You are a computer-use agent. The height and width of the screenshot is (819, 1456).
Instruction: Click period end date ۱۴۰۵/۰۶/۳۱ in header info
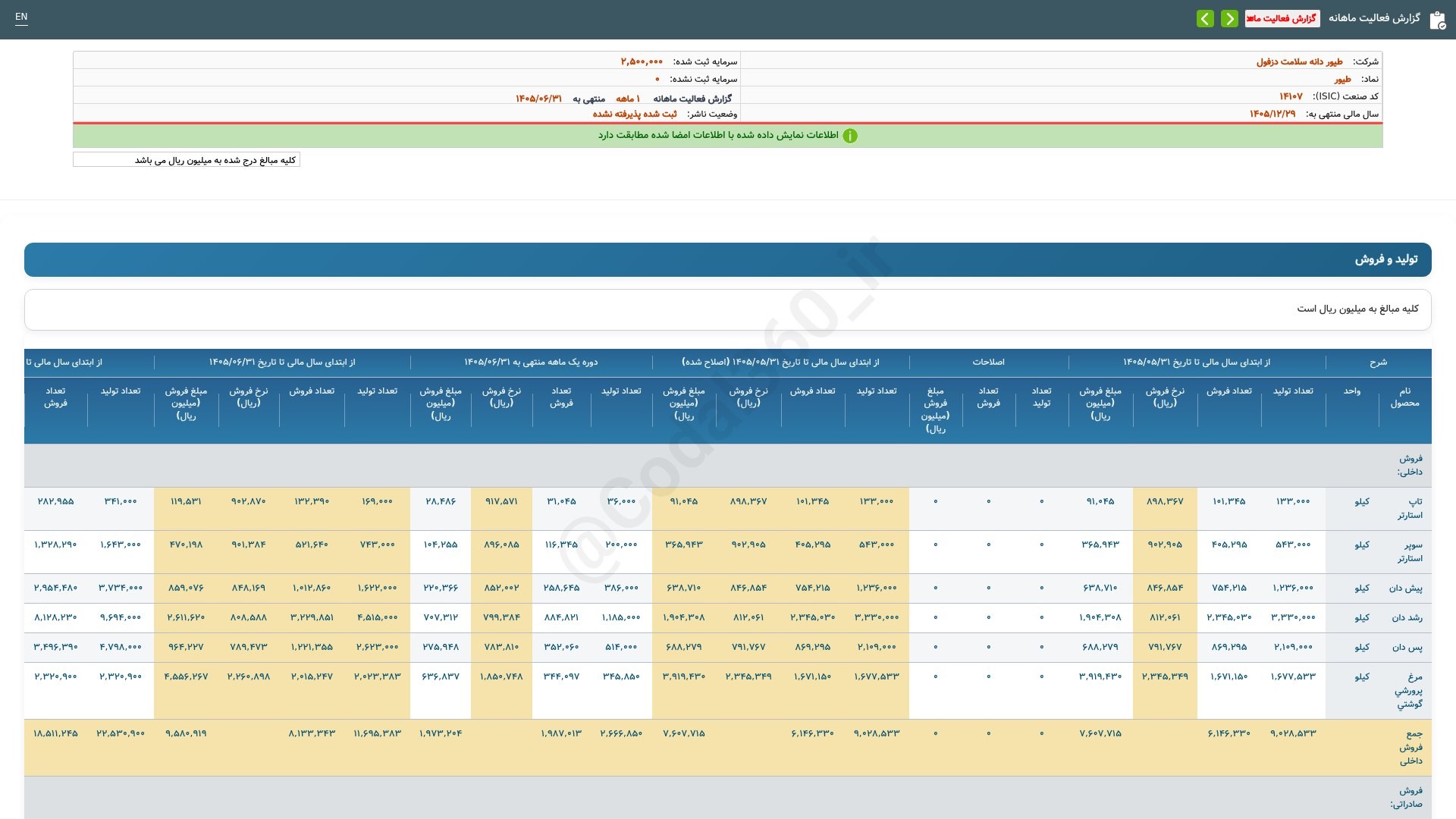click(x=538, y=99)
